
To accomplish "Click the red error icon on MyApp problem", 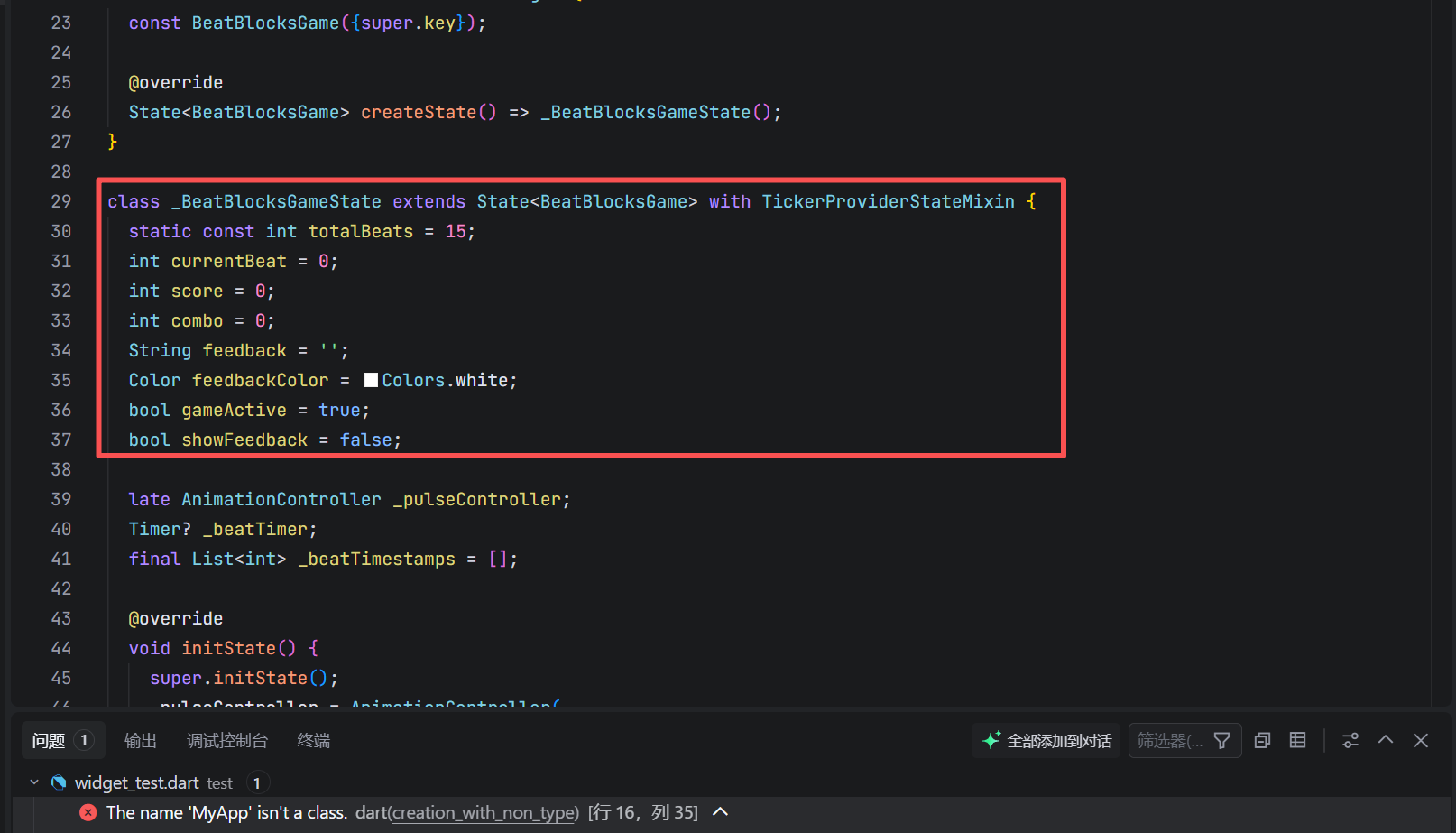I will coord(88,812).
